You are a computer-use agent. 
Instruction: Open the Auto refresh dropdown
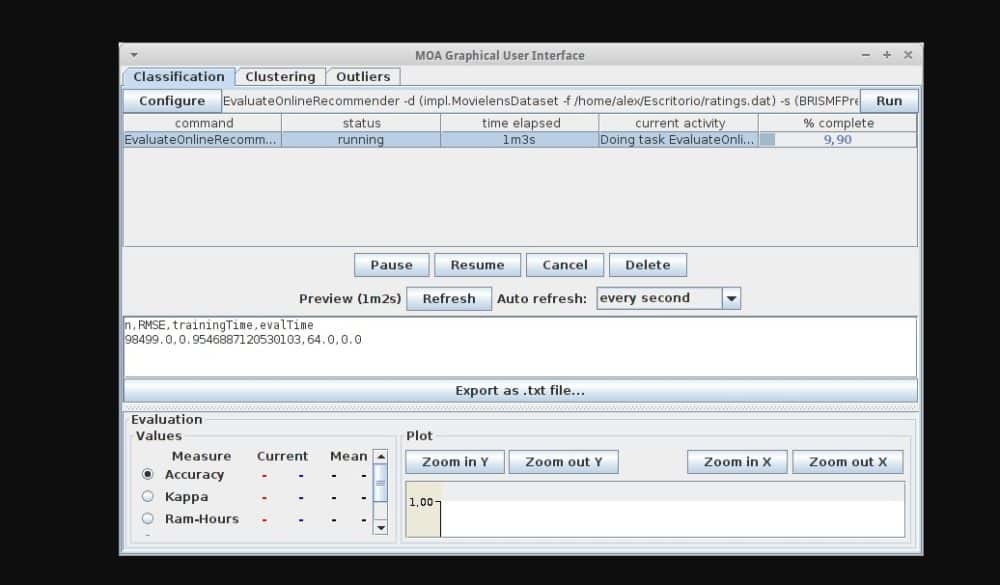(731, 298)
